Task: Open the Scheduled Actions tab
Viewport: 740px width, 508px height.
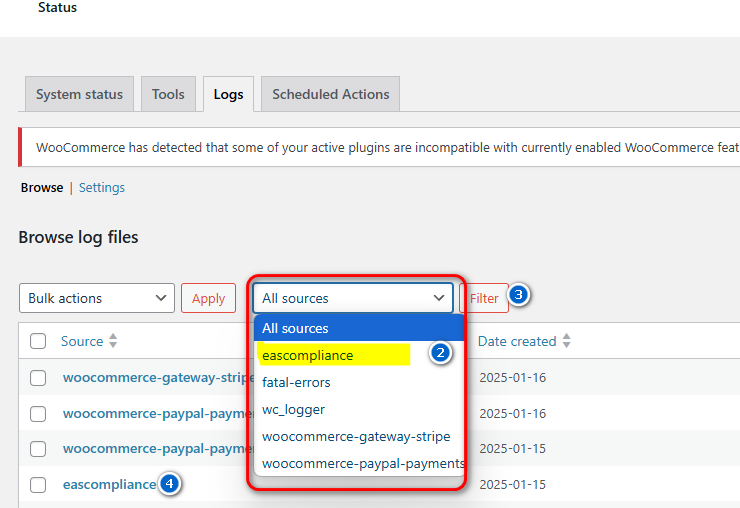Action: pyautogui.click(x=330, y=94)
